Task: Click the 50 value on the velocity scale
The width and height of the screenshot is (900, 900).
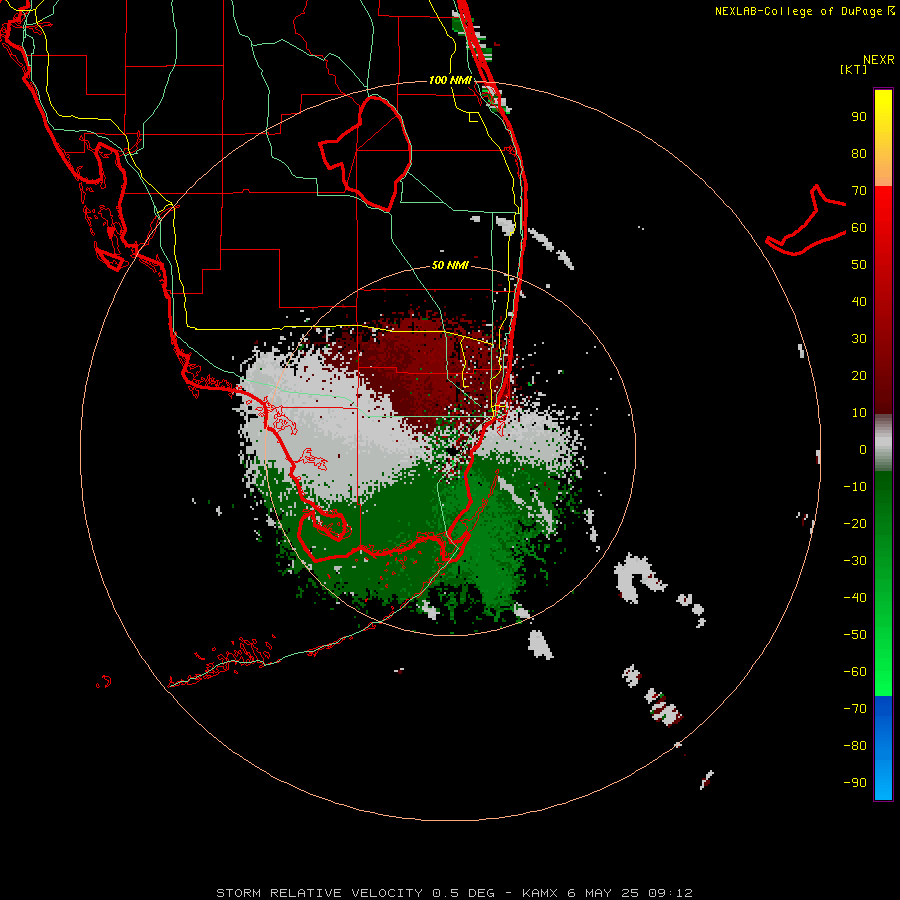Action: [x=859, y=265]
